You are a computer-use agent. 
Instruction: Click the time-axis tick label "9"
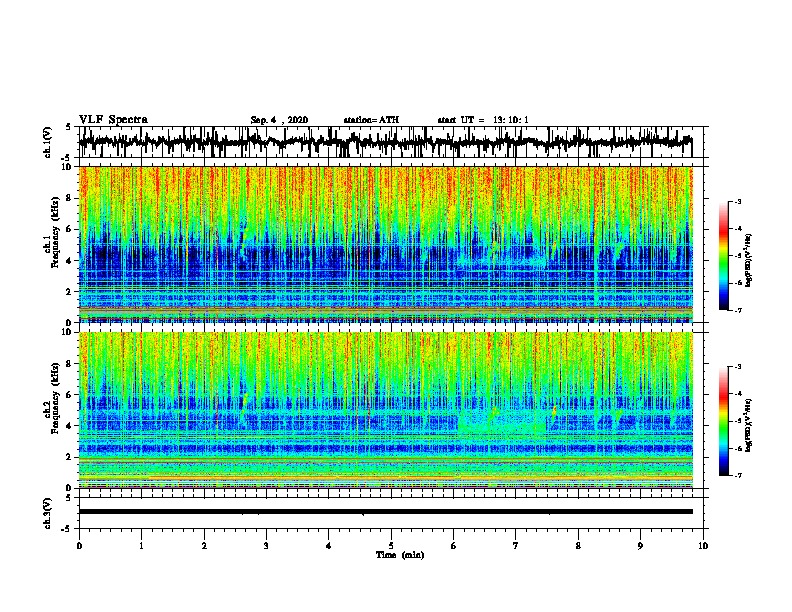(x=640, y=546)
